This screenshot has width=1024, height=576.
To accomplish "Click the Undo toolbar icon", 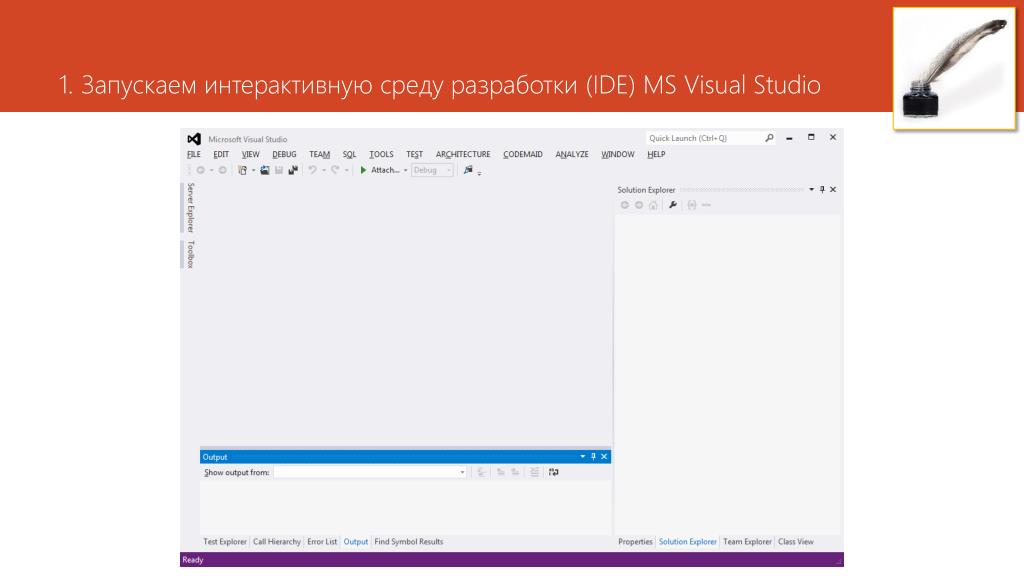I will (312, 170).
